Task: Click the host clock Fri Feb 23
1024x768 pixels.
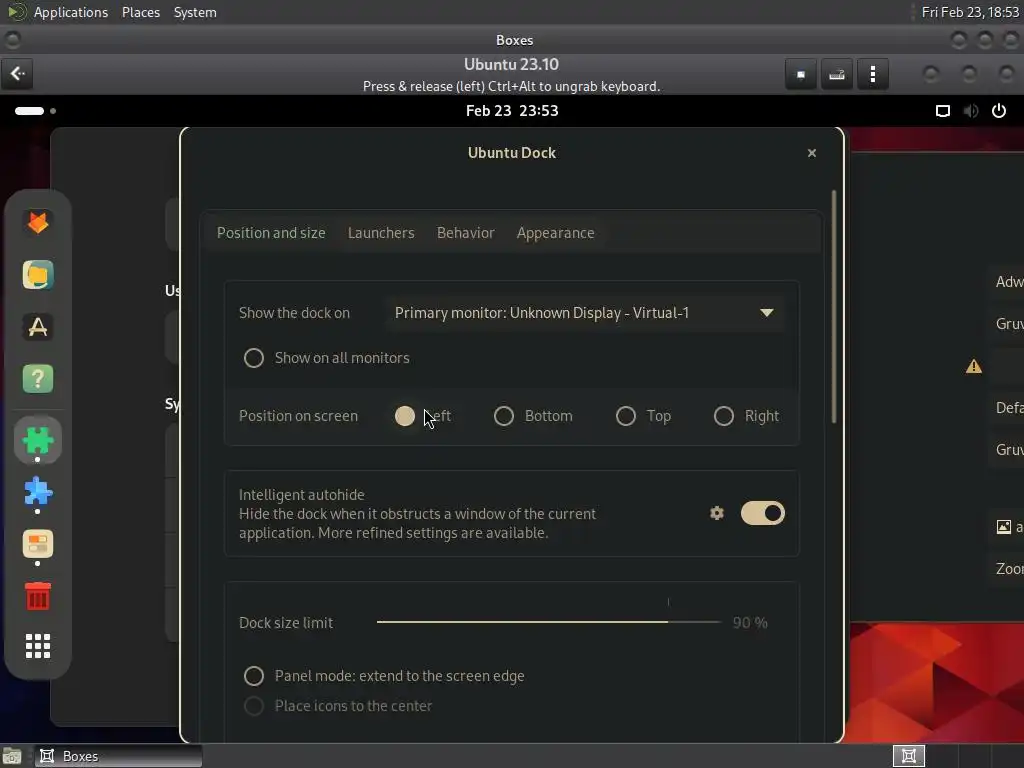Action: 970,12
